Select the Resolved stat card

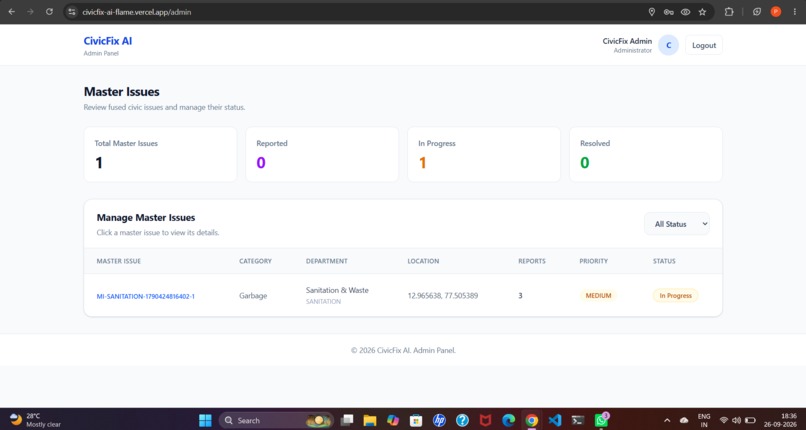tap(646, 155)
